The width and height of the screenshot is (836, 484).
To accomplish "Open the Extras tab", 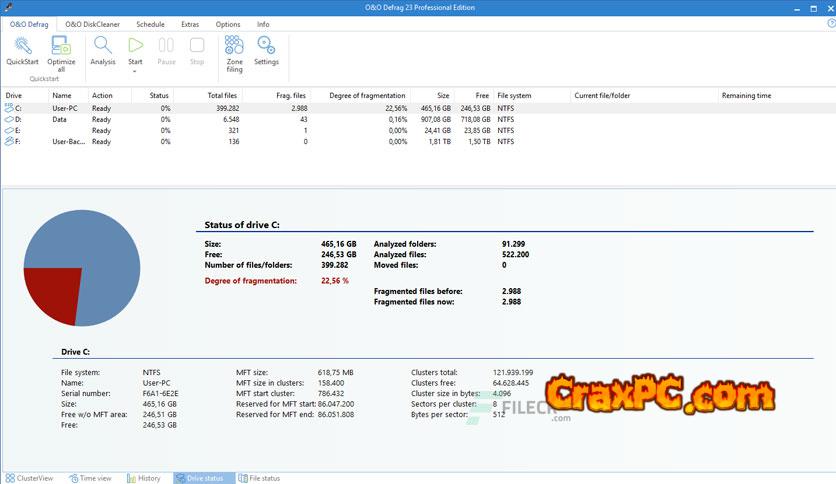I will point(190,23).
